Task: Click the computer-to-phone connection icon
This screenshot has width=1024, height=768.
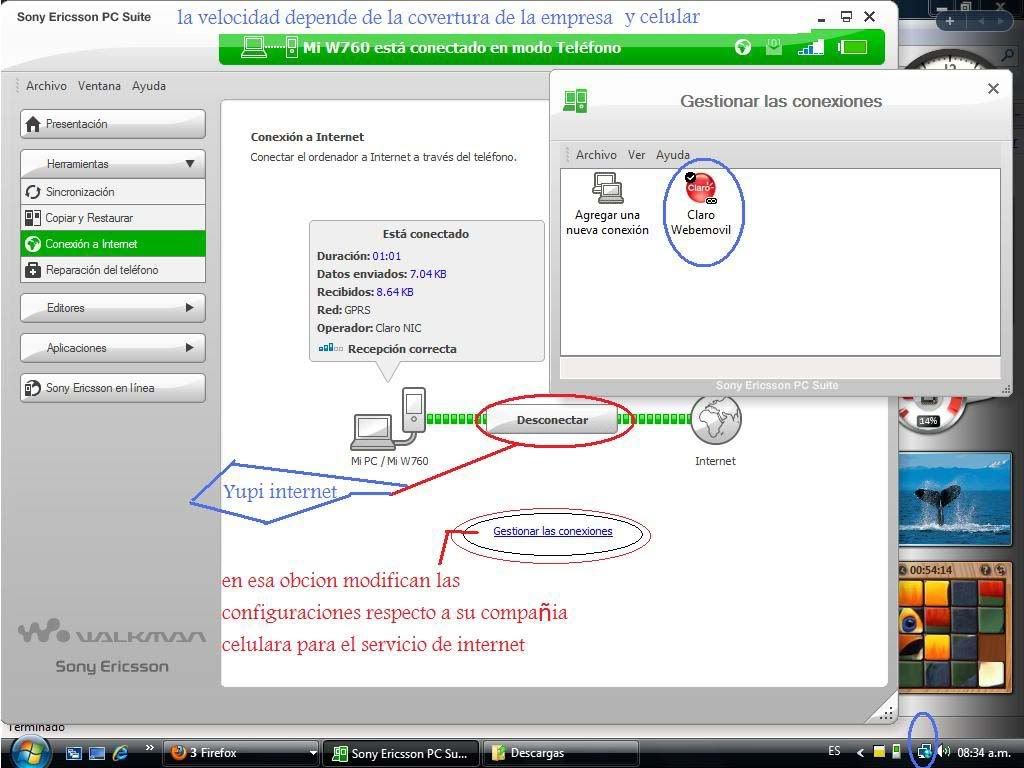Action: coord(269,47)
